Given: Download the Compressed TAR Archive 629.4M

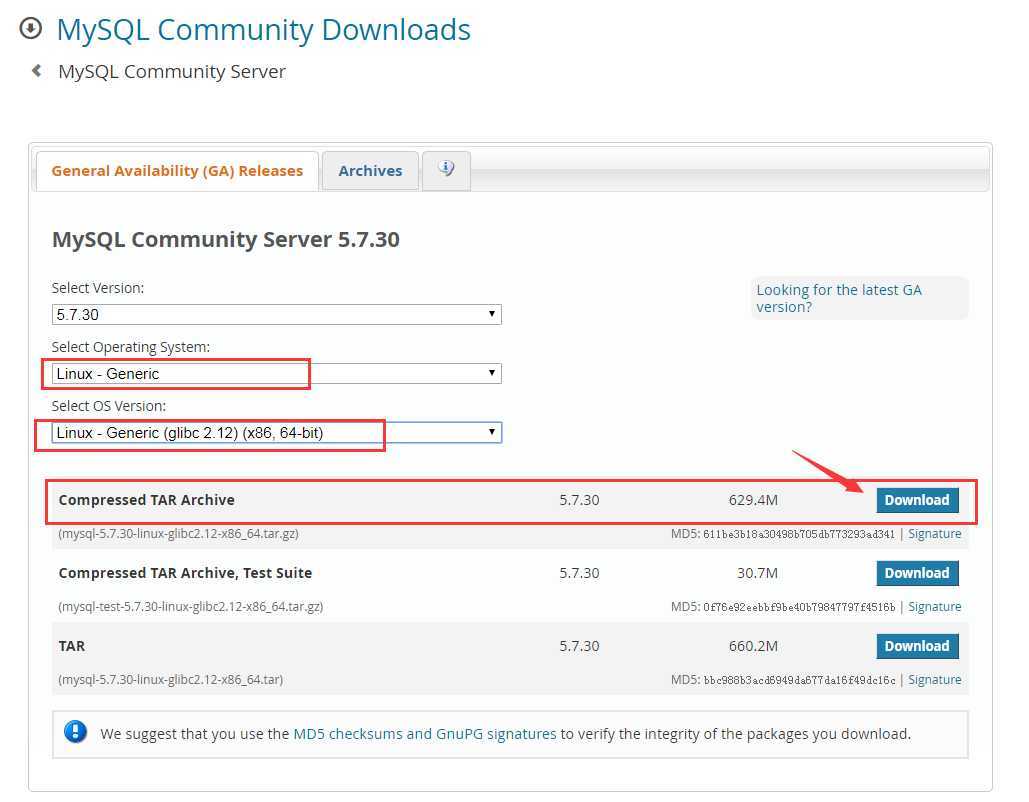Looking at the screenshot, I should tap(917, 500).
